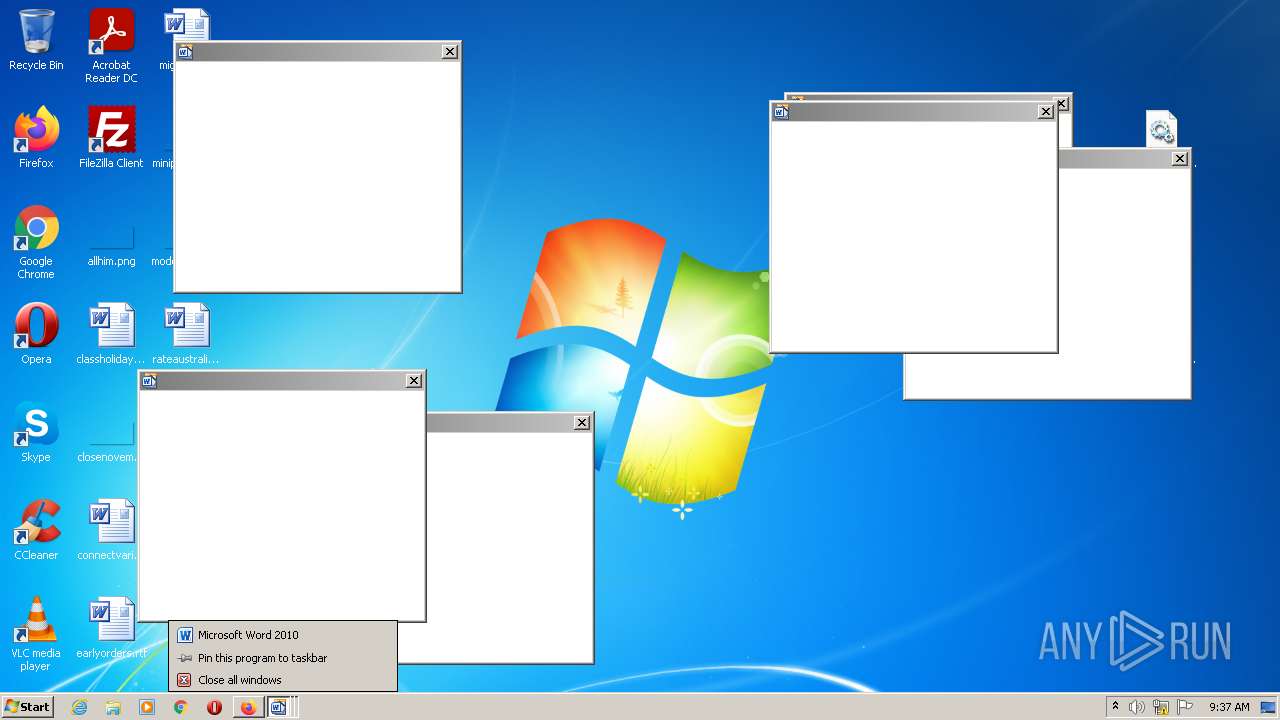Click the Word taskbar button
This screenshot has width=1280, height=720.
(x=280, y=707)
